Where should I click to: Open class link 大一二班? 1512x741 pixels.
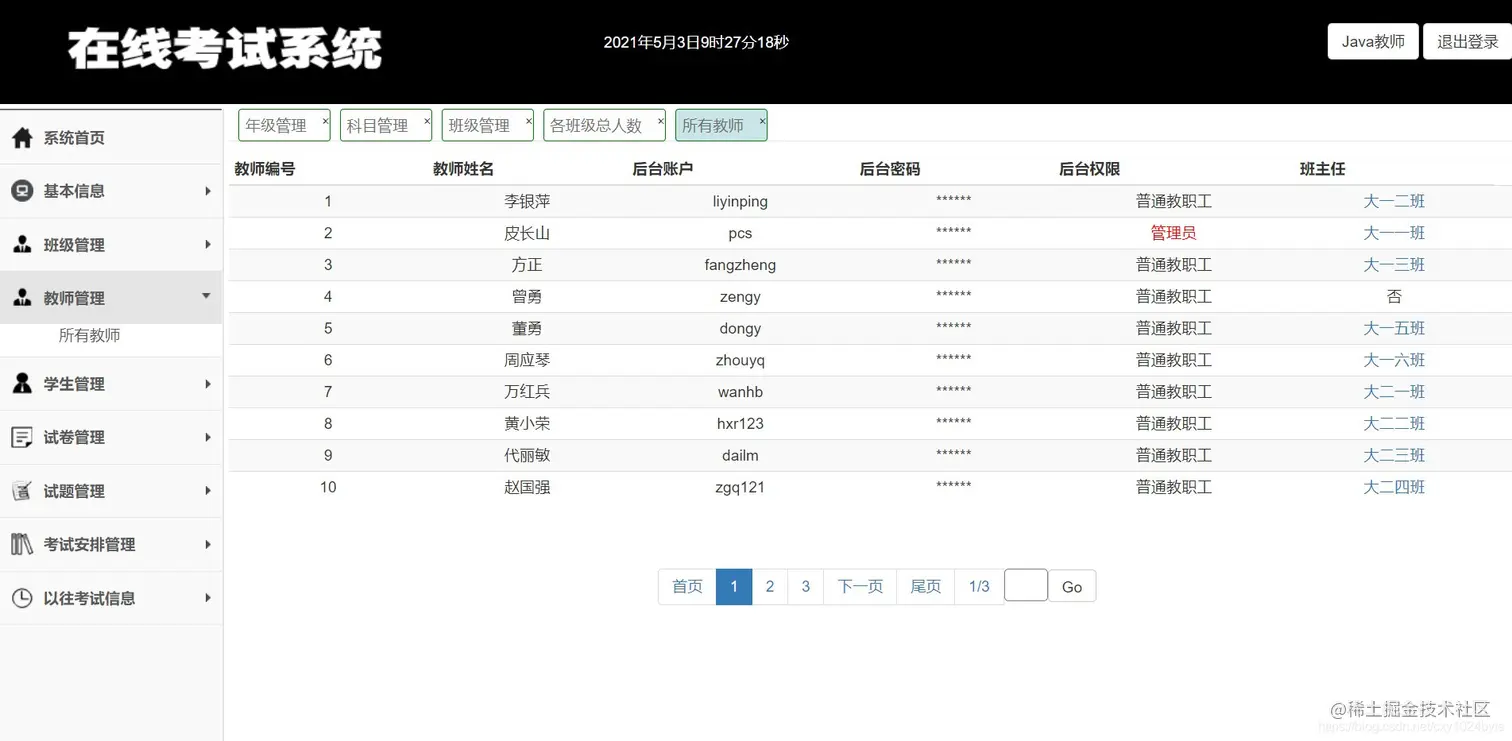(x=1394, y=201)
